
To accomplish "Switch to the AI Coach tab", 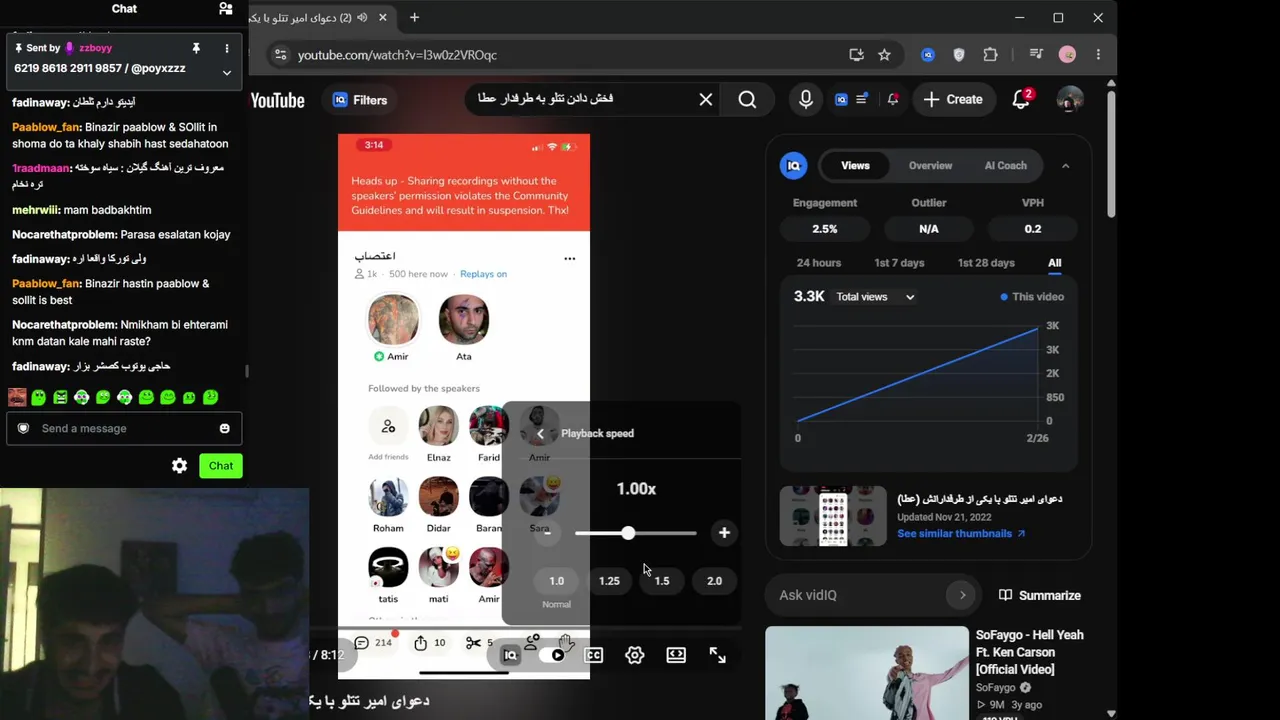I will point(1006,166).
